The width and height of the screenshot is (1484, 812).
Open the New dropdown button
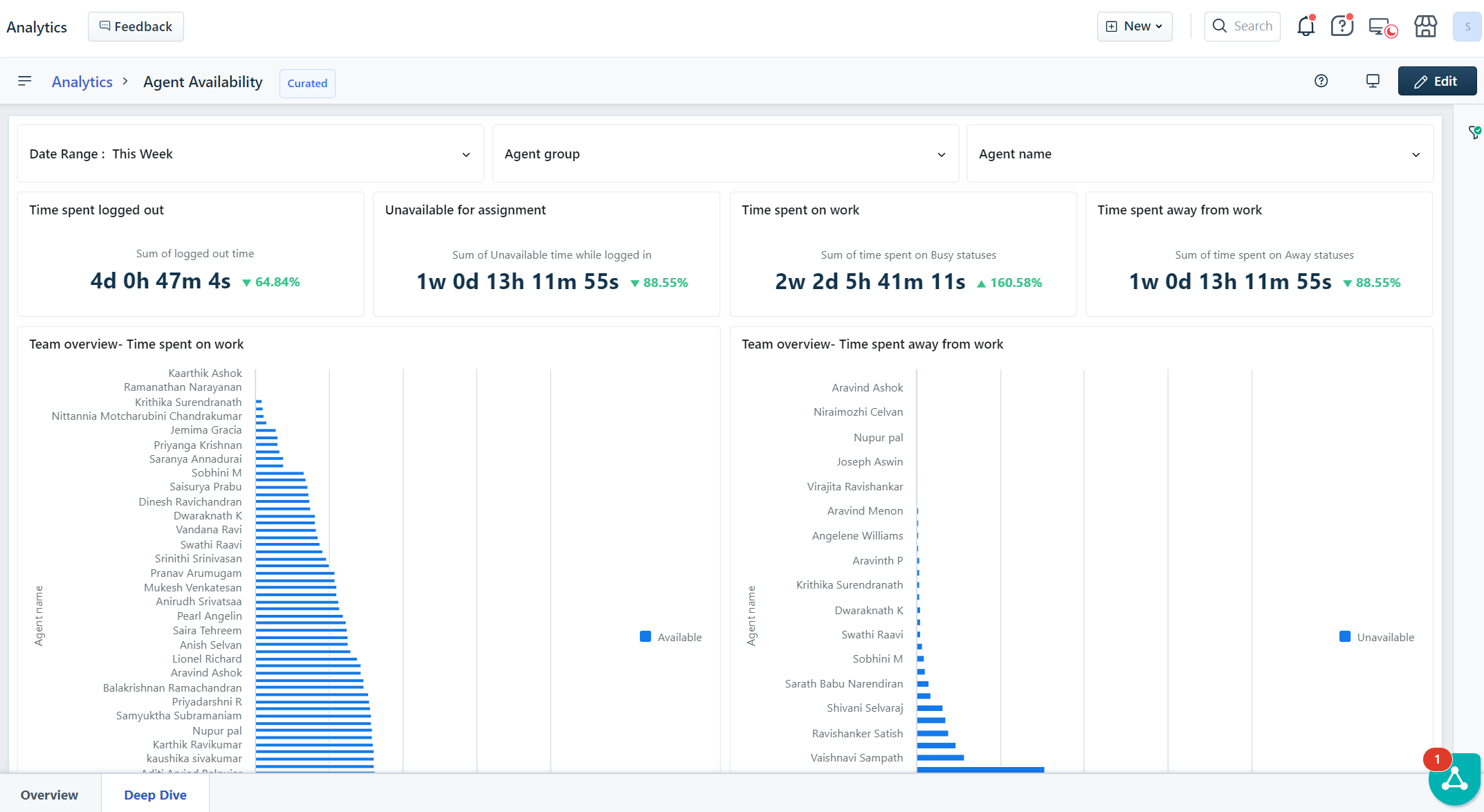click(x=1134, y=26)
